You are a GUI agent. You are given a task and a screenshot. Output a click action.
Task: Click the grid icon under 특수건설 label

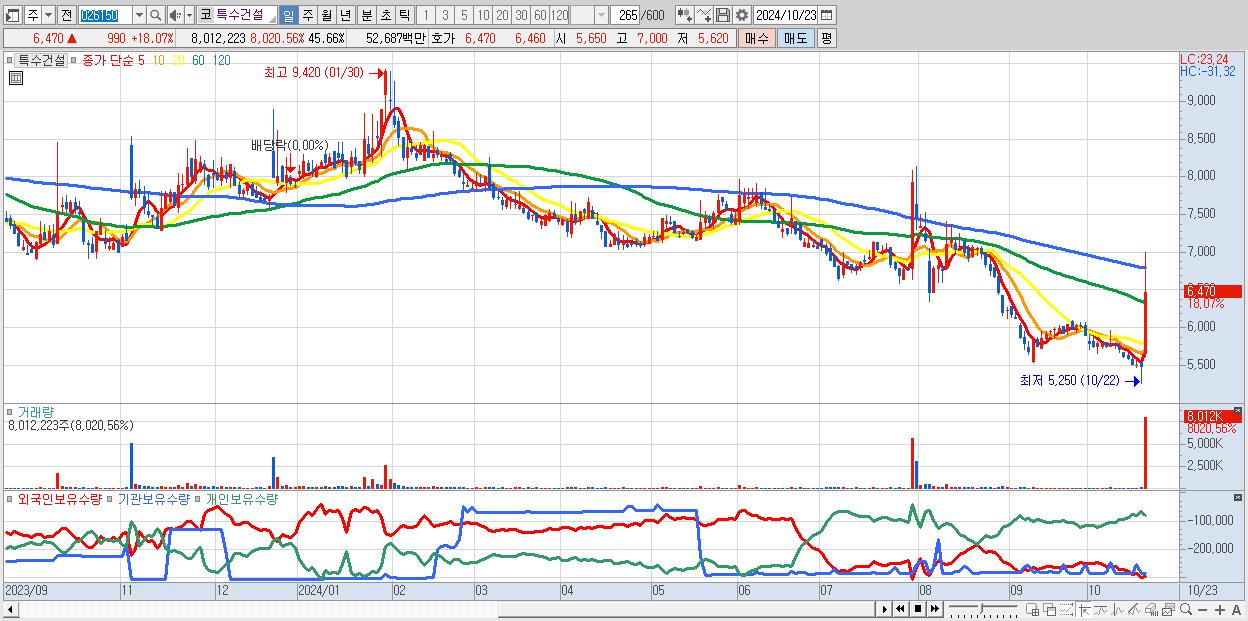15,79
